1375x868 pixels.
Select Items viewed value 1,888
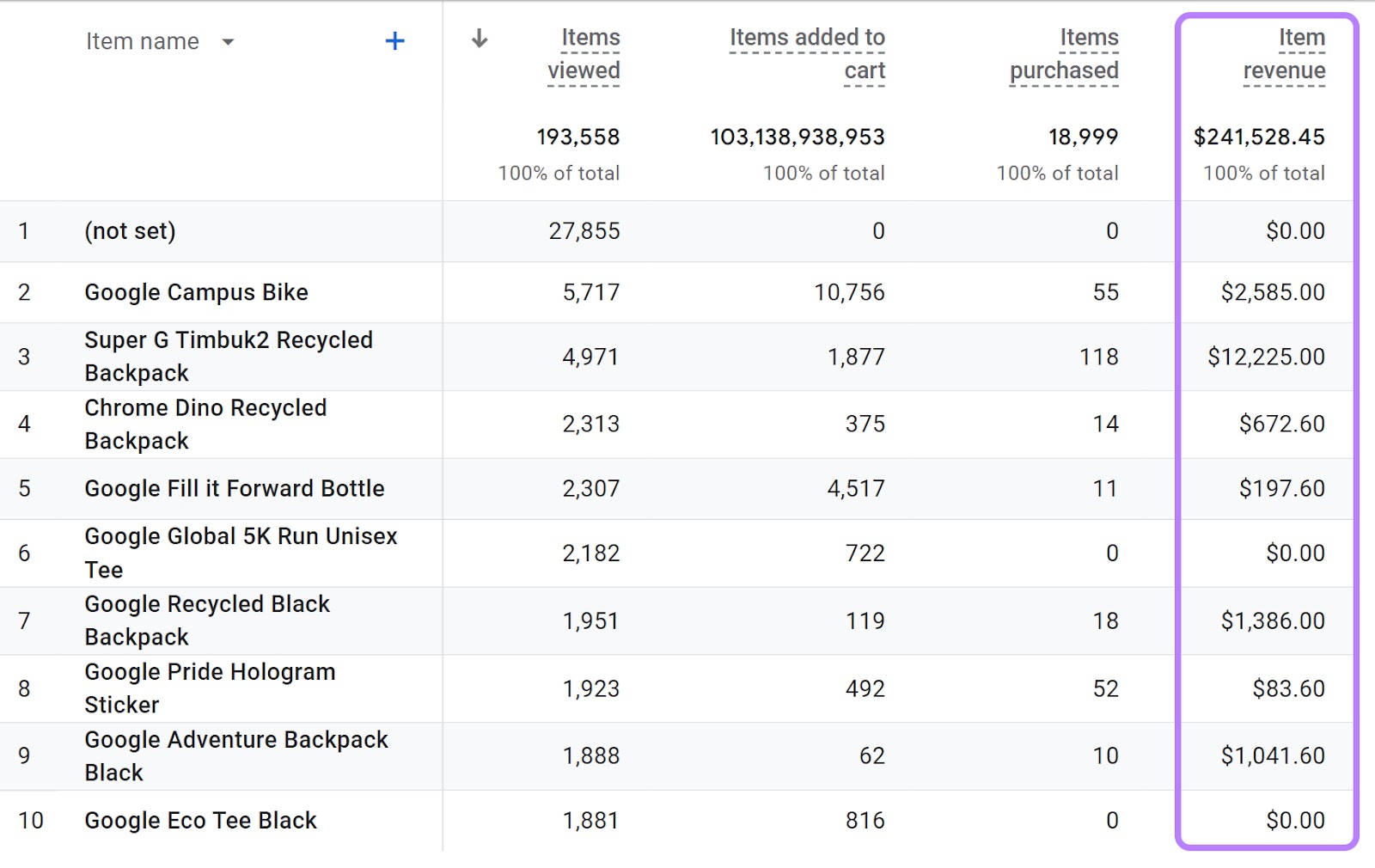(x=591, y=755)
